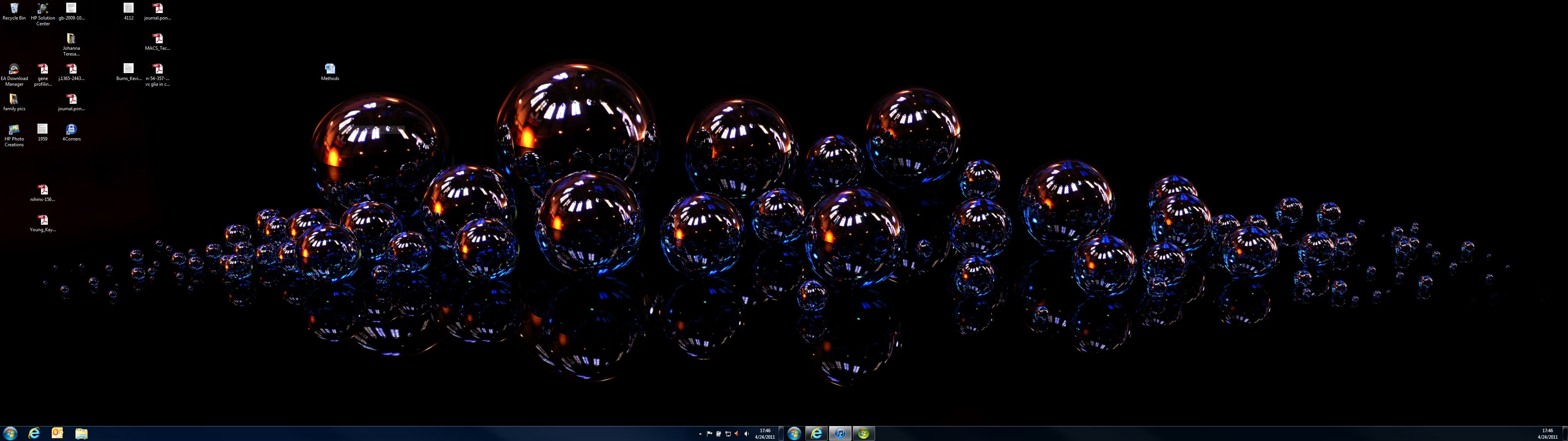1568x441 pixels.
Task: Open Outlook from the taskbar
Action: [57, 433]
